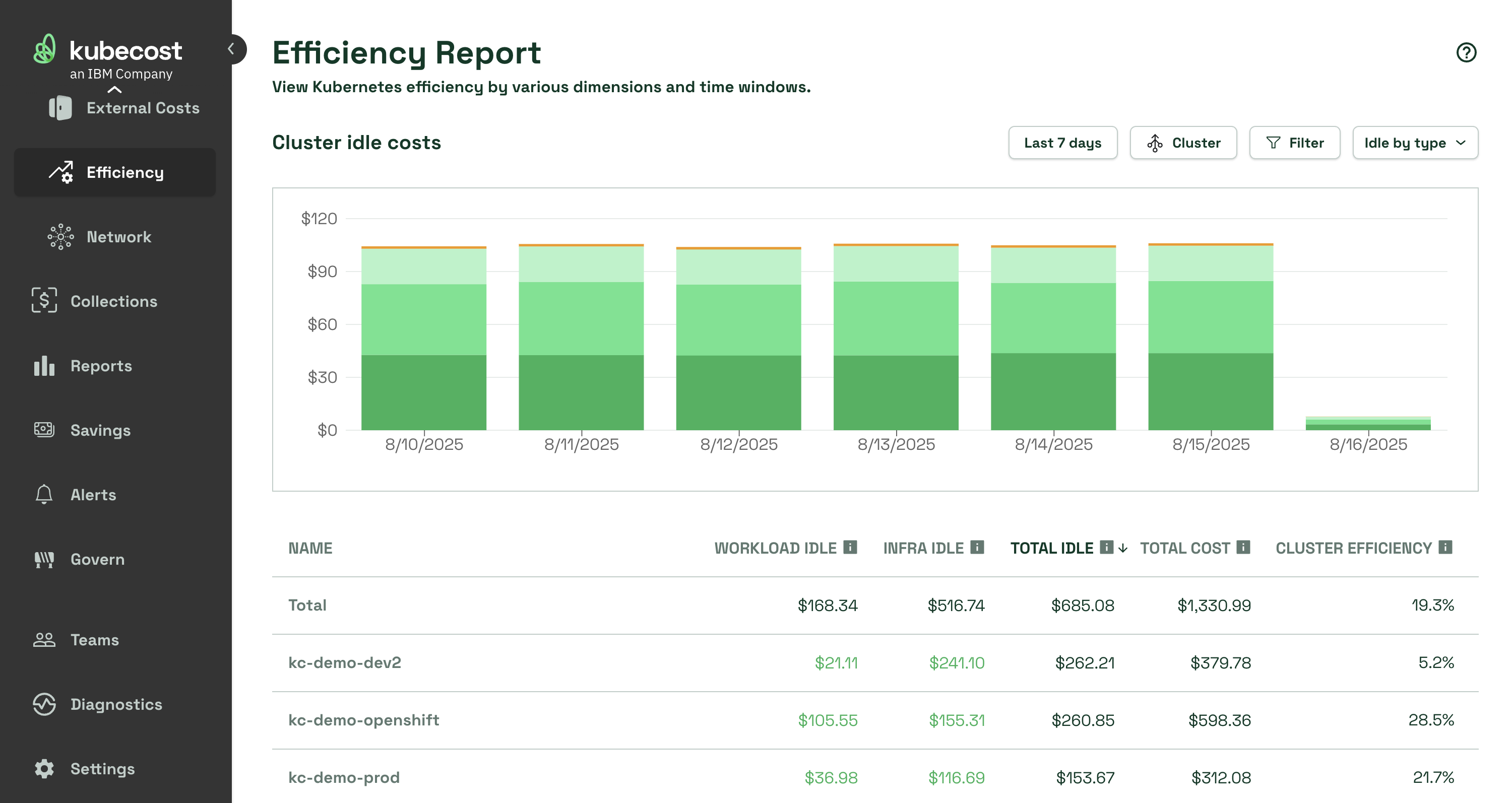Image resolution: width=1512 pixels, height=803 pixels.
Task: Click the help question mark icon
Action: tap(1466, 53)
